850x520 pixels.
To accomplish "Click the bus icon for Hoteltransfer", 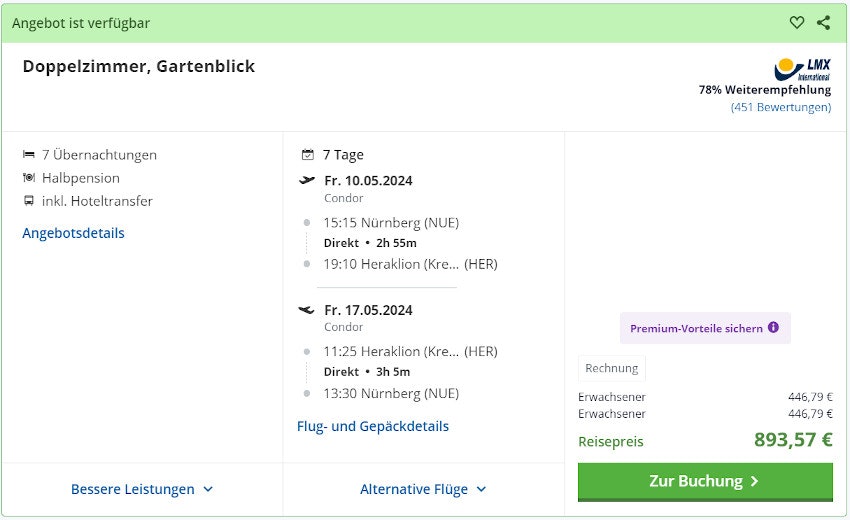I will tap(29, 201).
